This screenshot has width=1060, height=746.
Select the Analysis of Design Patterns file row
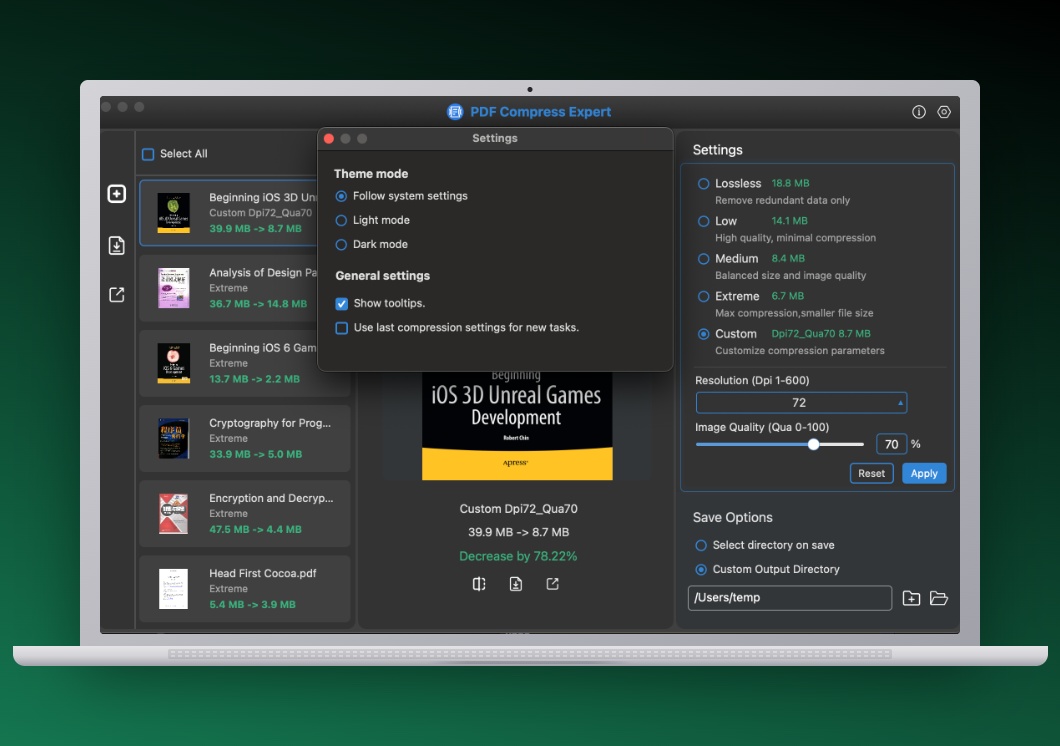pyautogui.click(x=229, y=288)
